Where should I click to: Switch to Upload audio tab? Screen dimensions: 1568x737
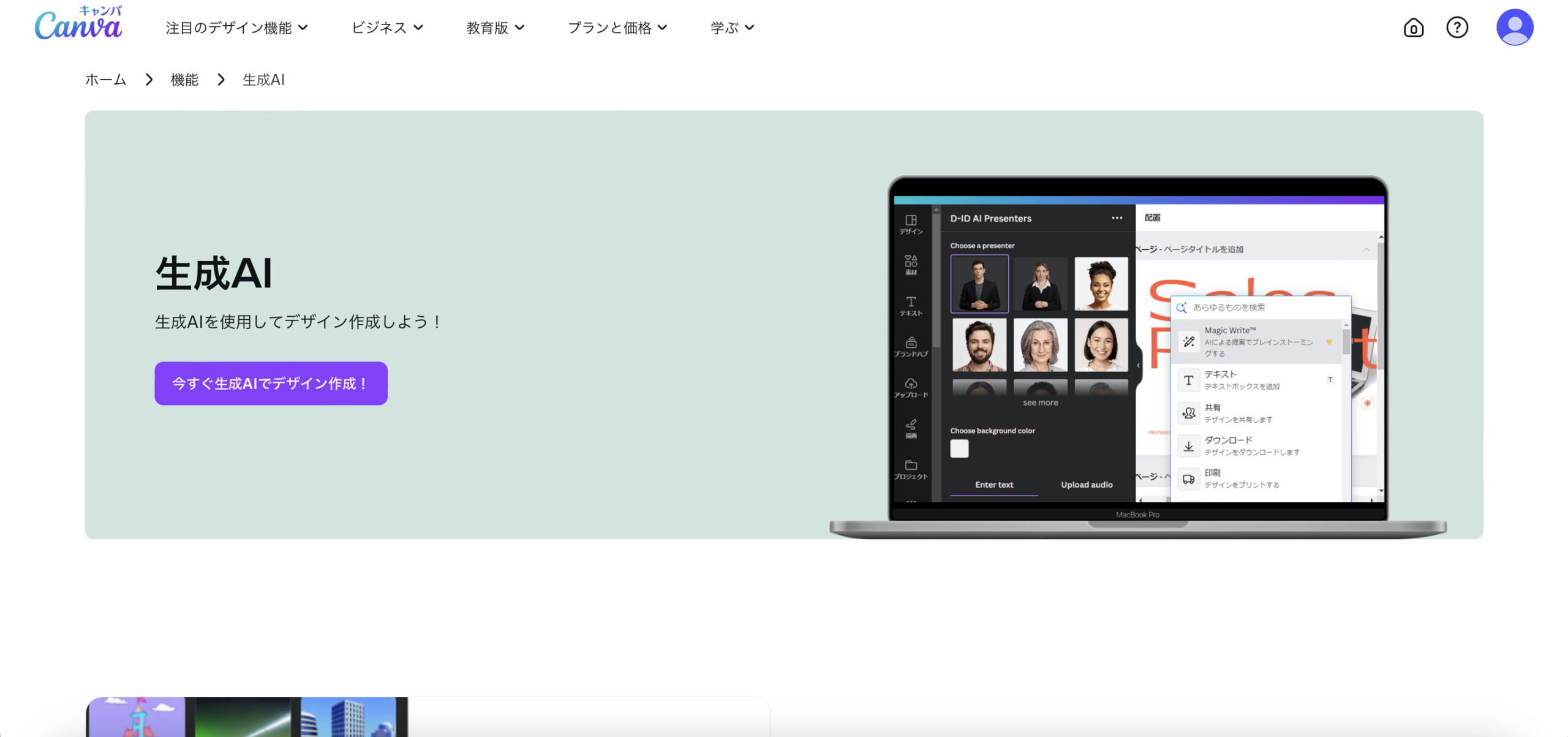point(1087,485)
